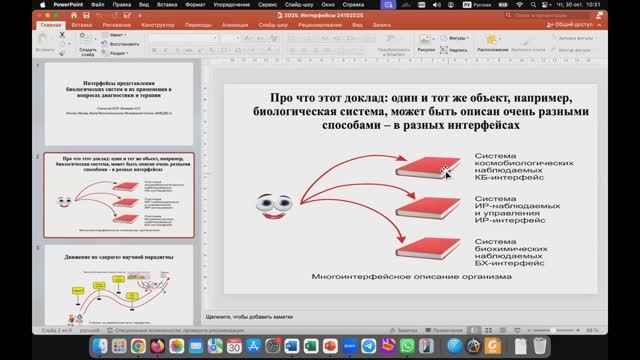
Task: Open the Рисунок dropdown arrow
Action: 433,39
